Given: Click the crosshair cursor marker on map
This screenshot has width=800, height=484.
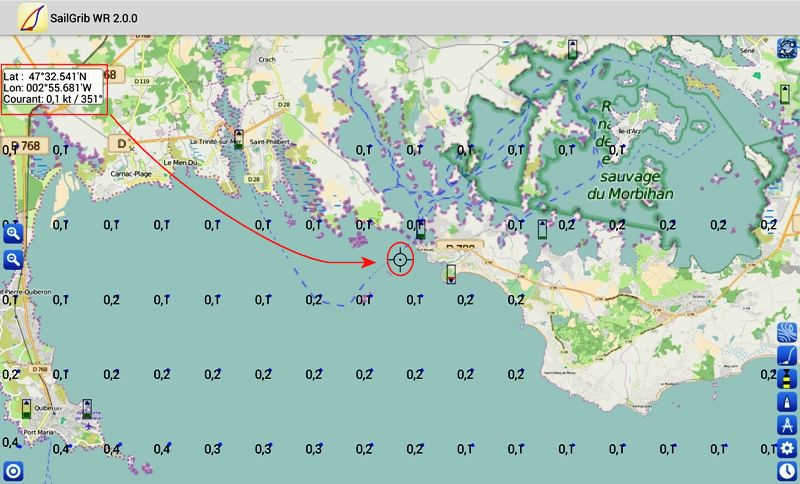Looking at the screenshot, I should point(401,260).
